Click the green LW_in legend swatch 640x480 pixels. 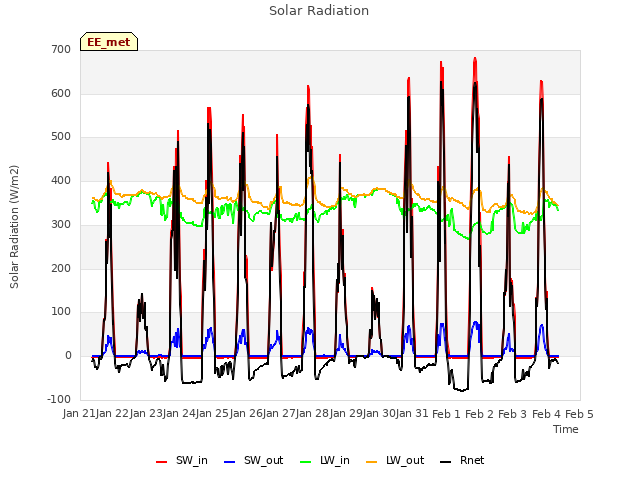pos(305,462)
